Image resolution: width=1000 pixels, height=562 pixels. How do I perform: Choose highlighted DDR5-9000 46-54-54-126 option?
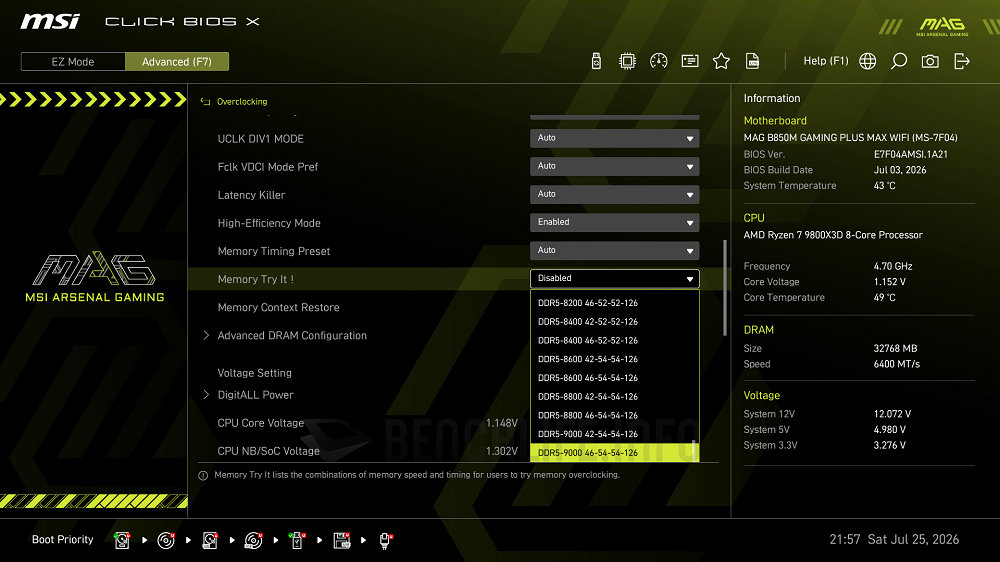click(x=614, y=453)
